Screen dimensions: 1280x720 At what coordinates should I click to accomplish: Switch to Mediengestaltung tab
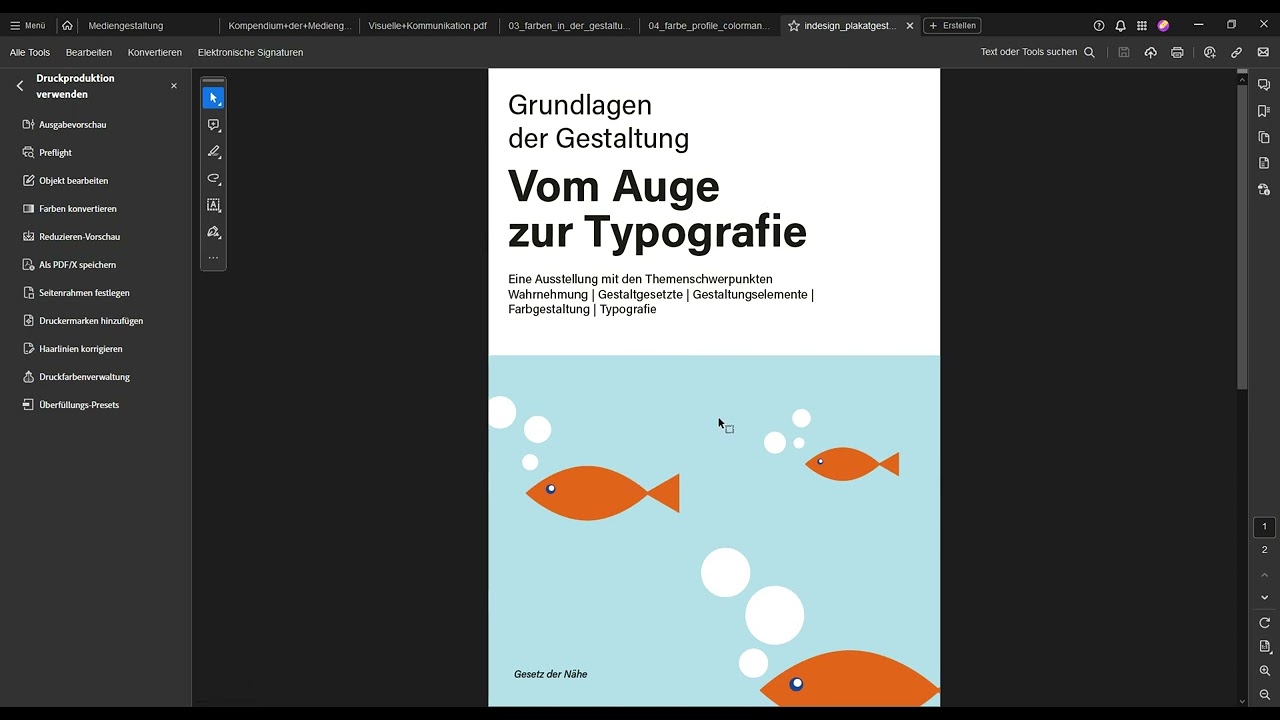click(x=126, y=26)
